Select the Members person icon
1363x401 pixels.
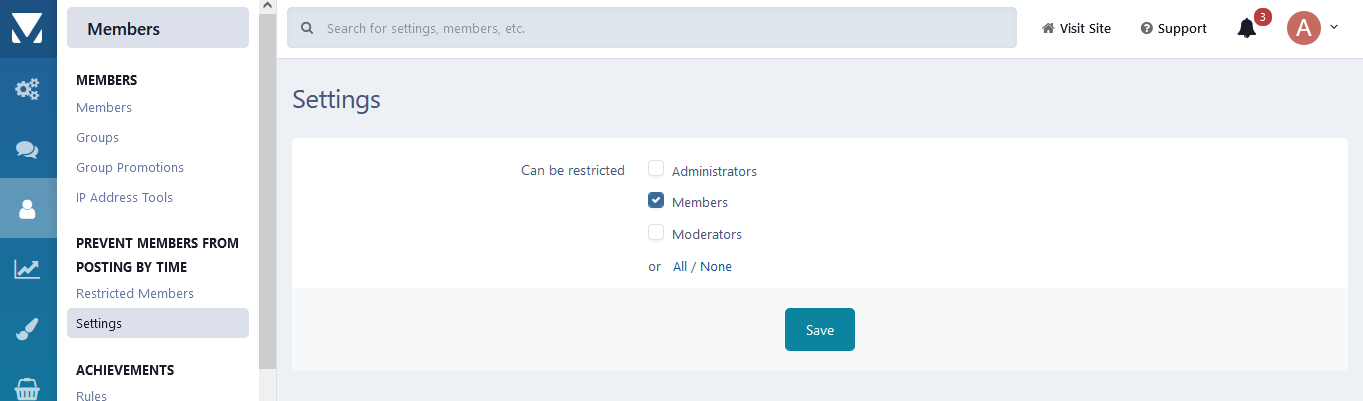(x=27, y=209)
